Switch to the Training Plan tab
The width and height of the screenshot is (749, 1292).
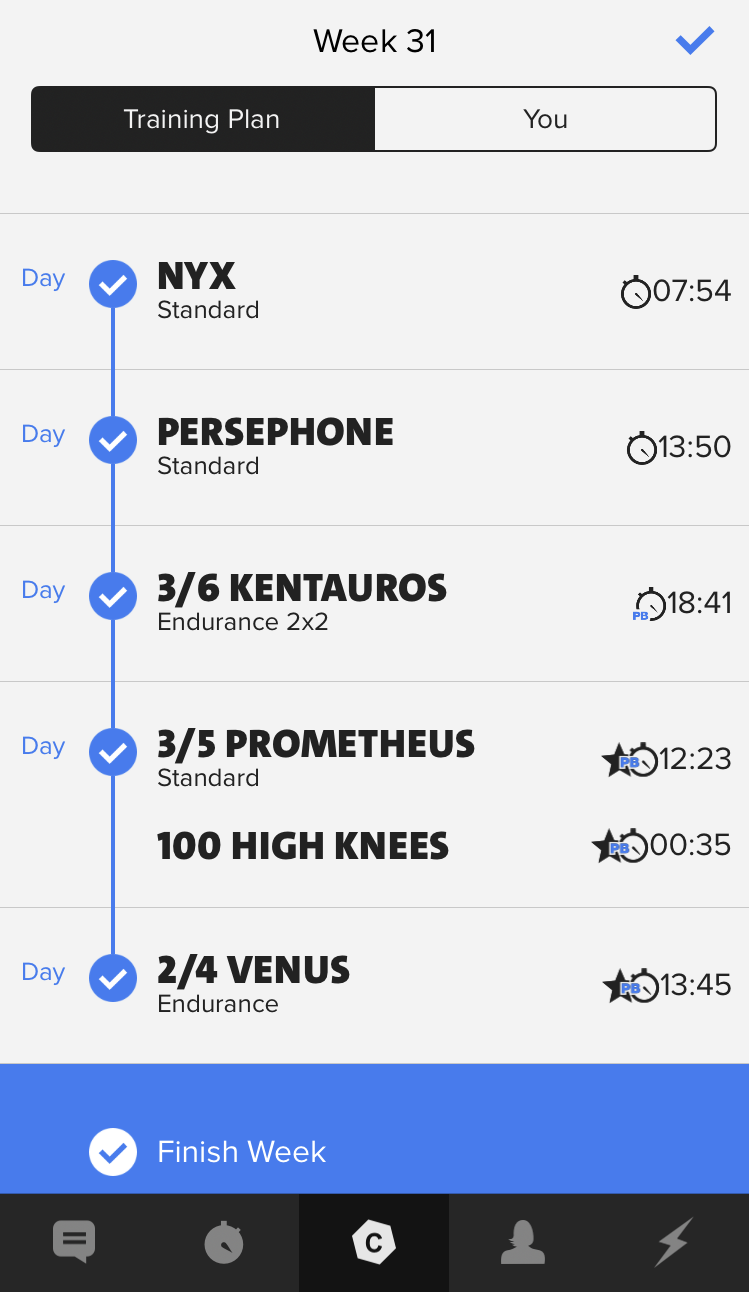[x=203, y=120]
